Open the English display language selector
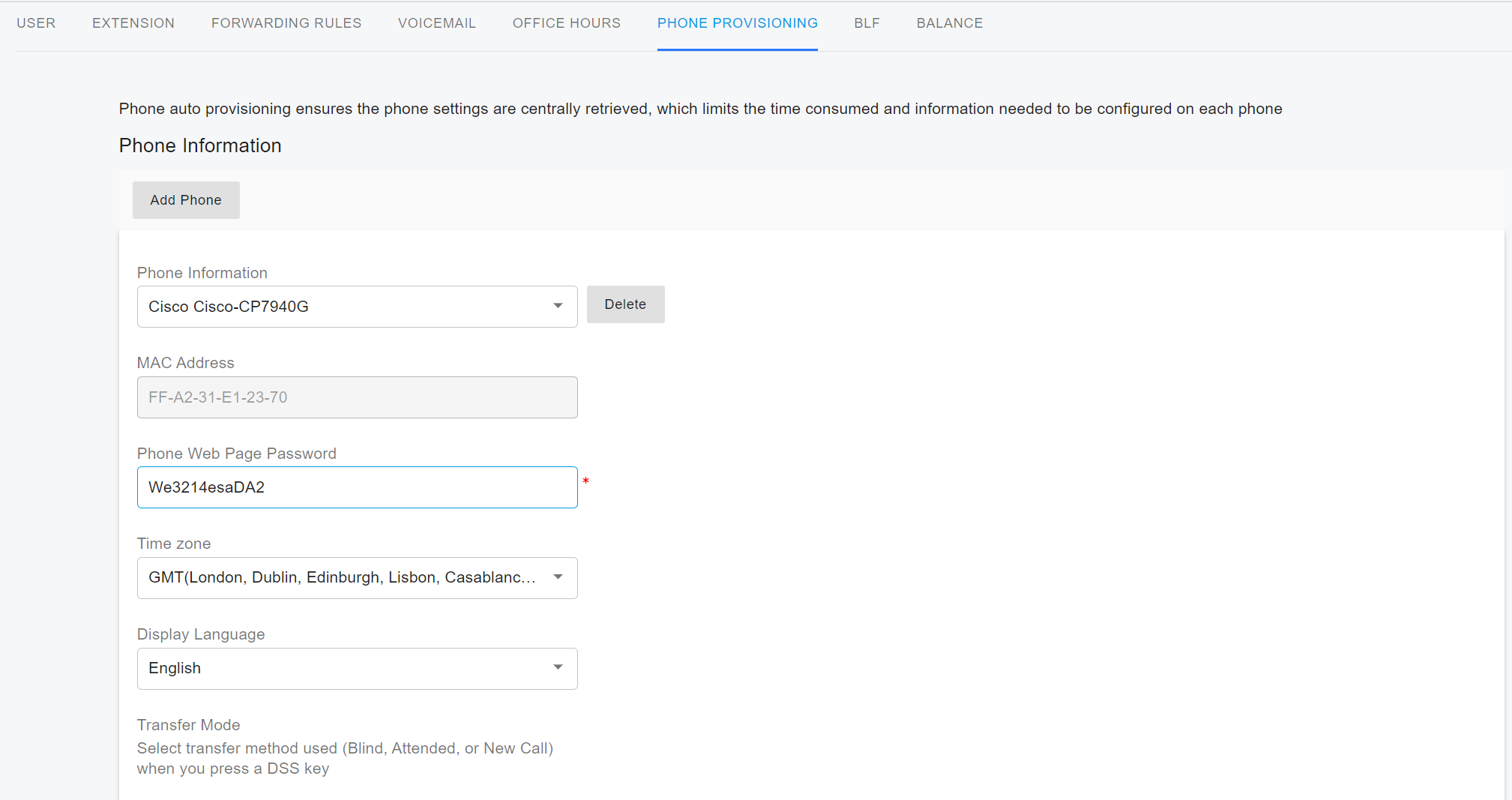Image resolution: width=1512 pixels, height=800 pixels. (345, 669)
